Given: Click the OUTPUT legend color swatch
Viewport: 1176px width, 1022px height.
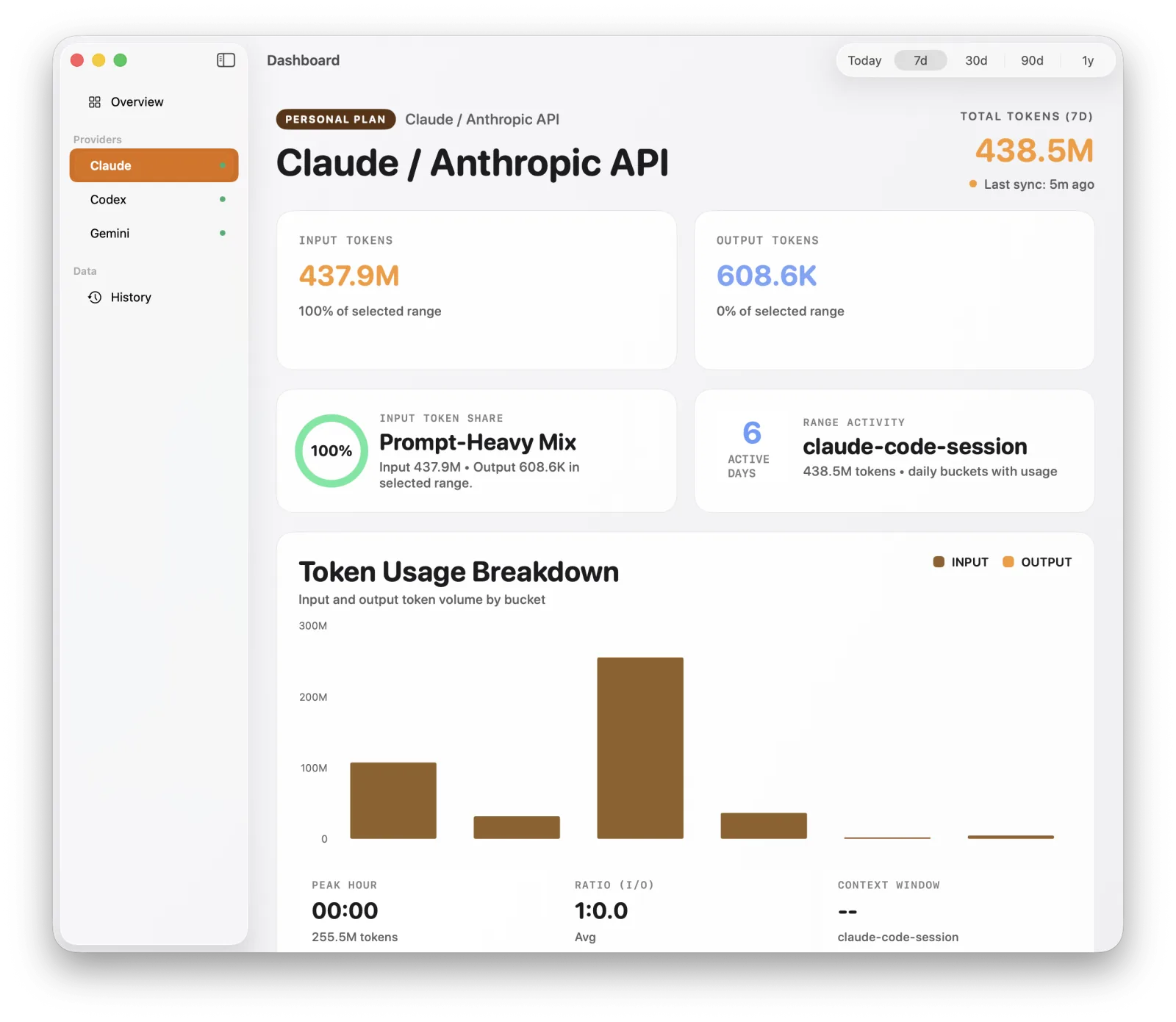Looking at the screenshot, I should 1008,562.
